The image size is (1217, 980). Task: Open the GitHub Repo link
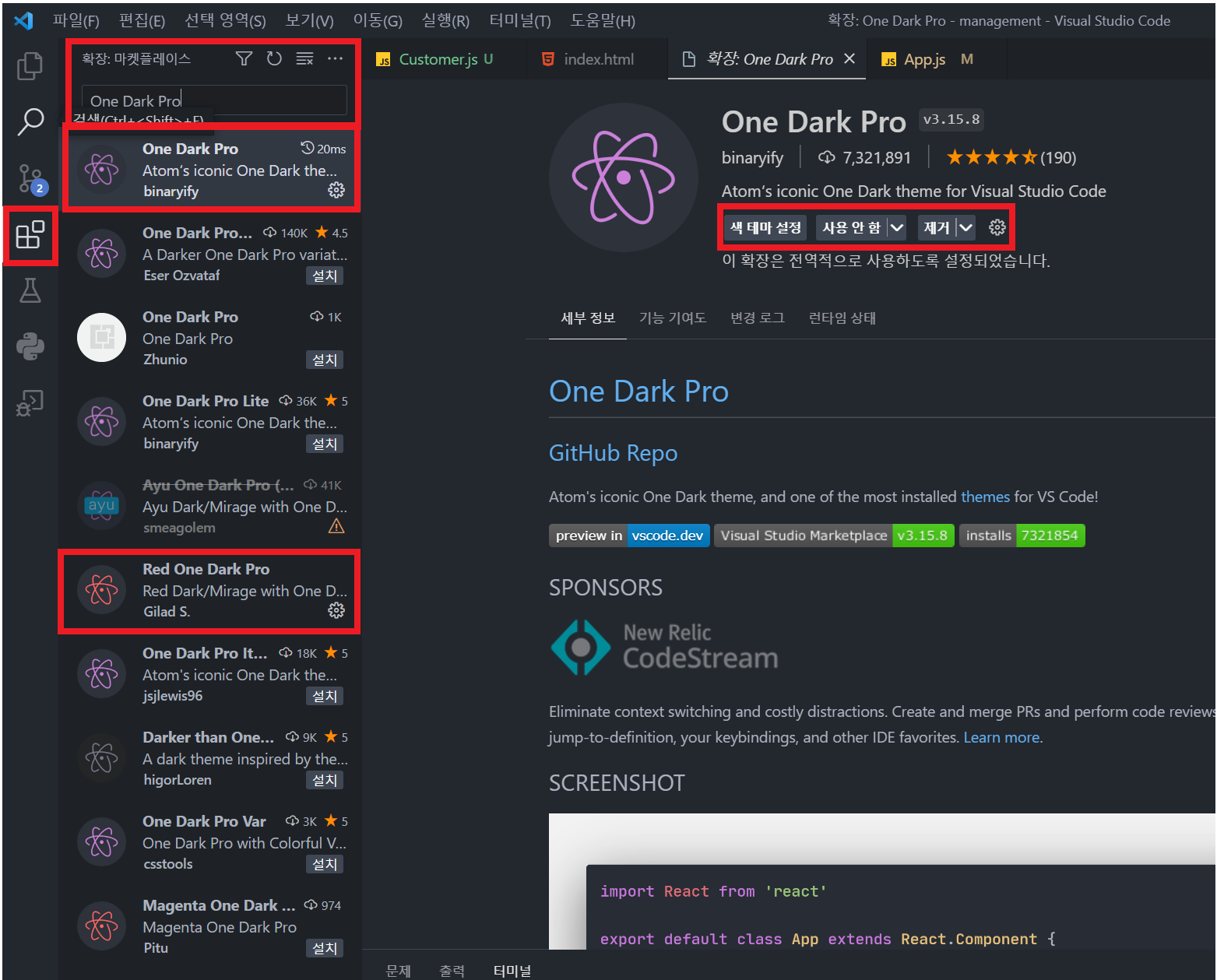(613, 453)
